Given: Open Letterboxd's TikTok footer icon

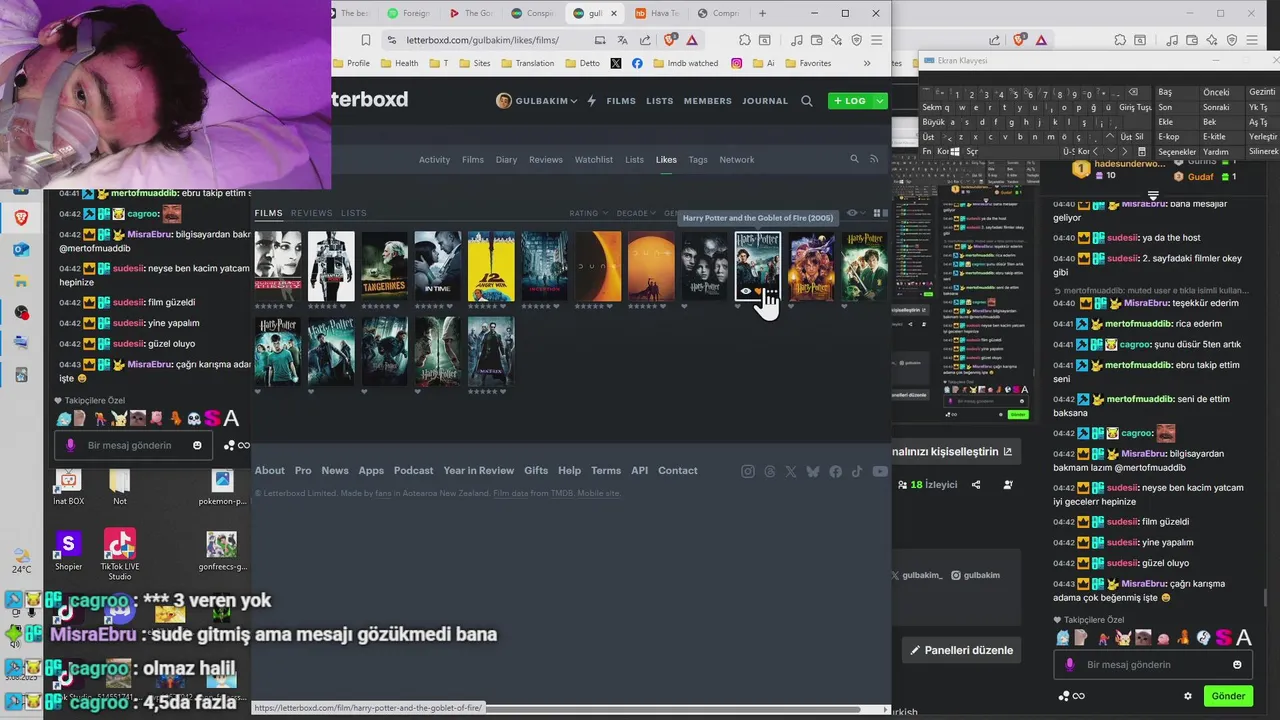Looking at the screenshot, I should point(857,471).
